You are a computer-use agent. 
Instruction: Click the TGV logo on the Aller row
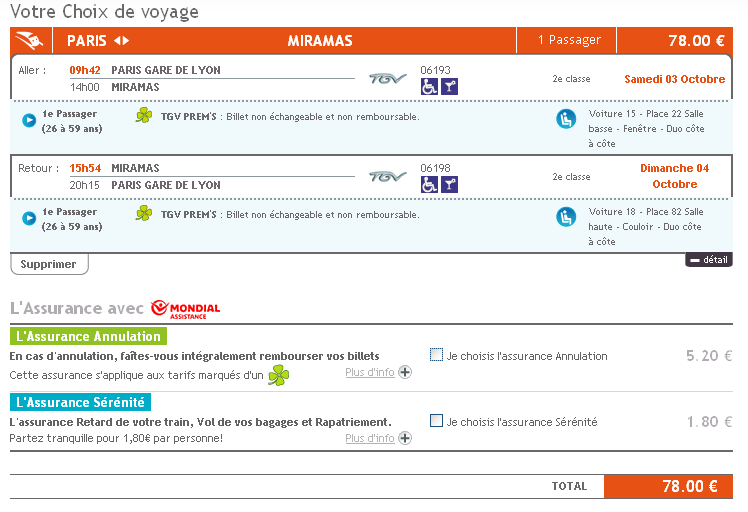click(387, 78)
